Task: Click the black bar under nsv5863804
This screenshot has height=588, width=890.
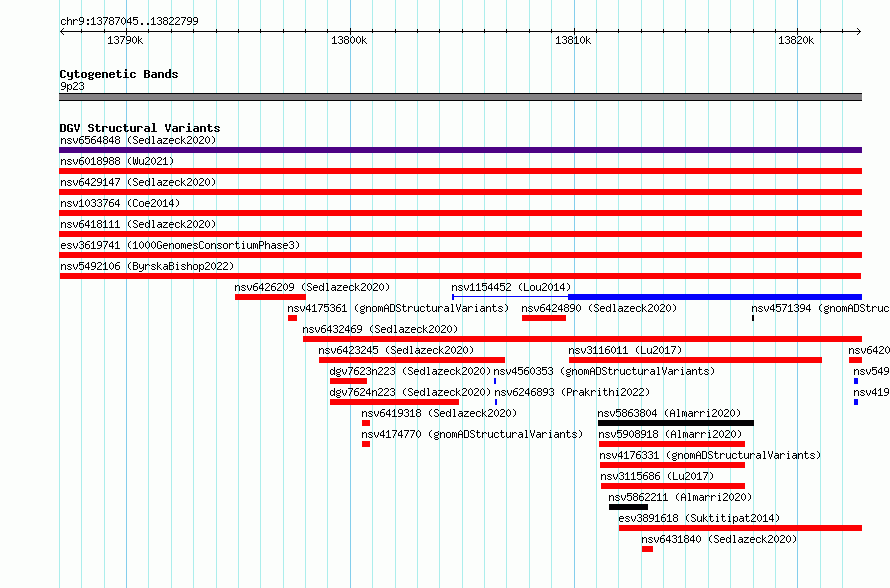Action: (x=675, y=423)
